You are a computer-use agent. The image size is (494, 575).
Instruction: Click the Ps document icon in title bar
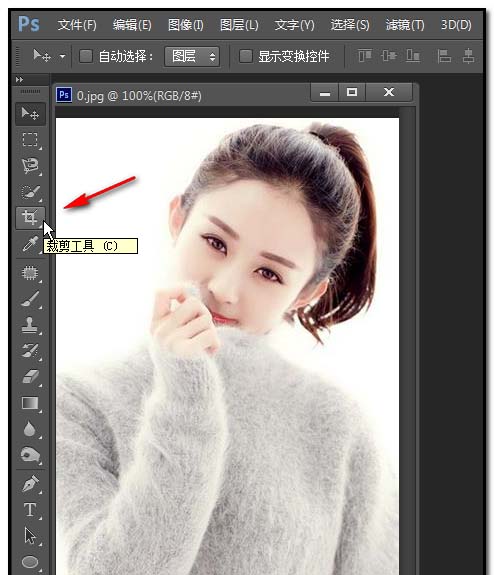click(x=64, y=95)
